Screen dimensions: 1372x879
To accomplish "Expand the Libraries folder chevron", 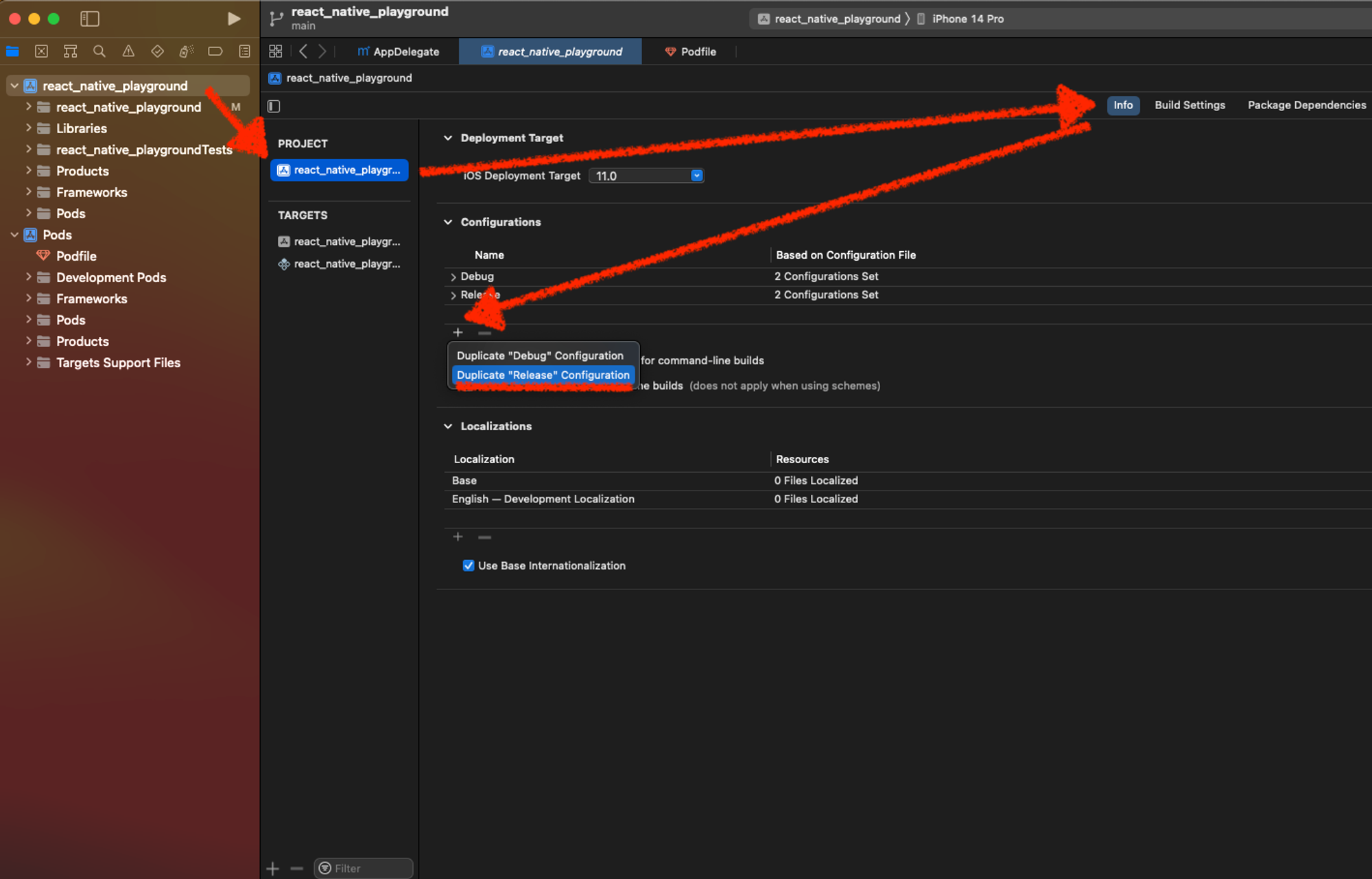I will click(x=28, y=128).
